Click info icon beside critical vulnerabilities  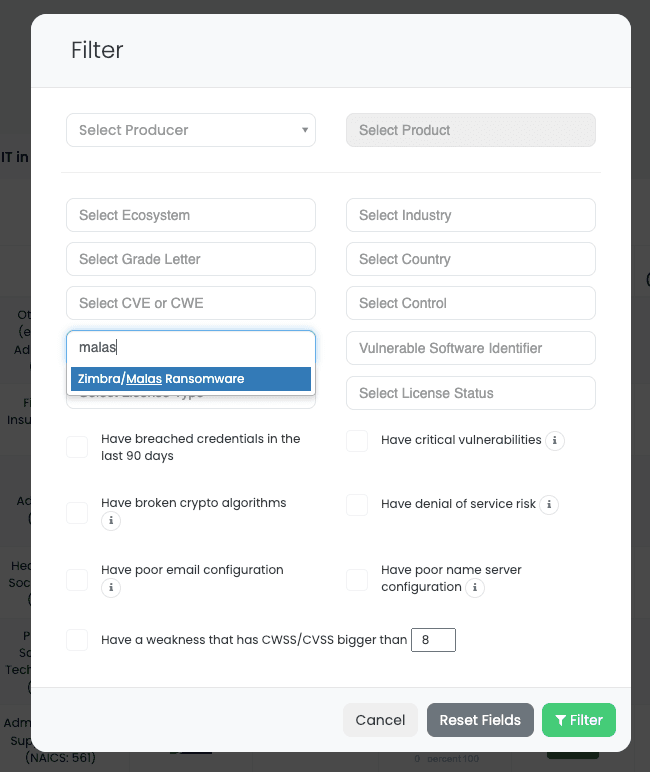click(555, 441)
